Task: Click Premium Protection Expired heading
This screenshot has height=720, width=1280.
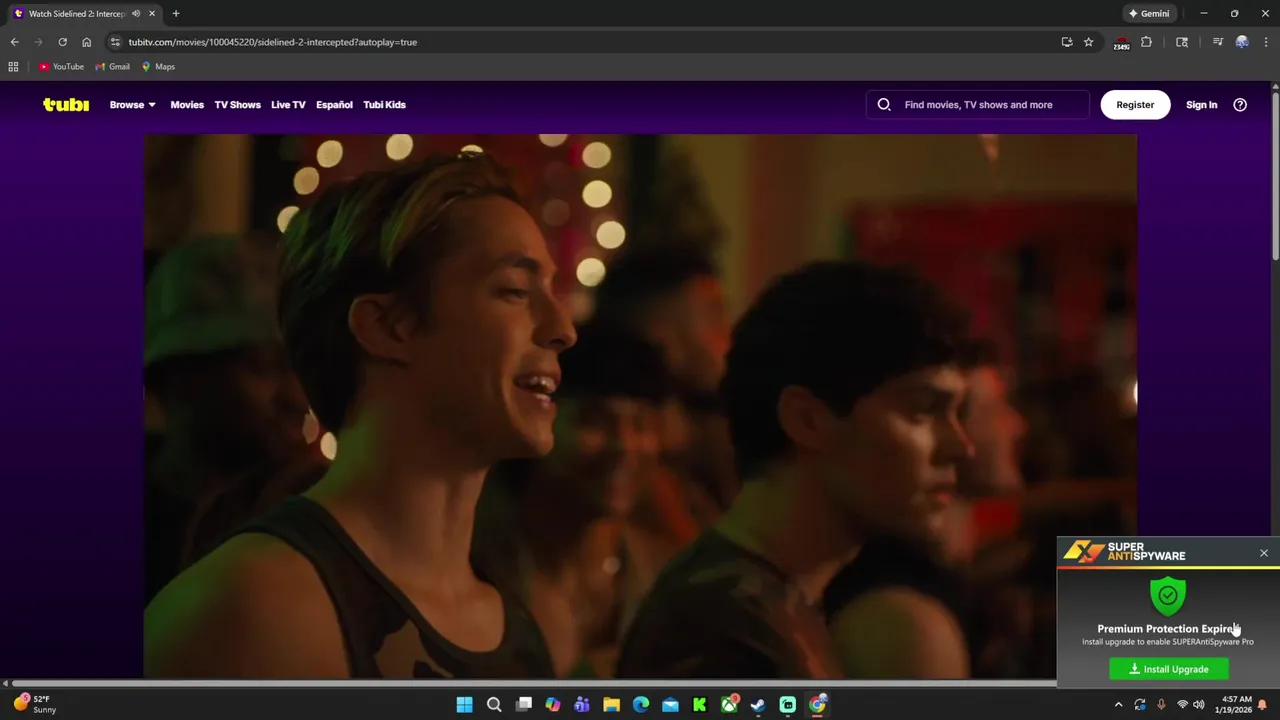Action: click(1168, 629)
